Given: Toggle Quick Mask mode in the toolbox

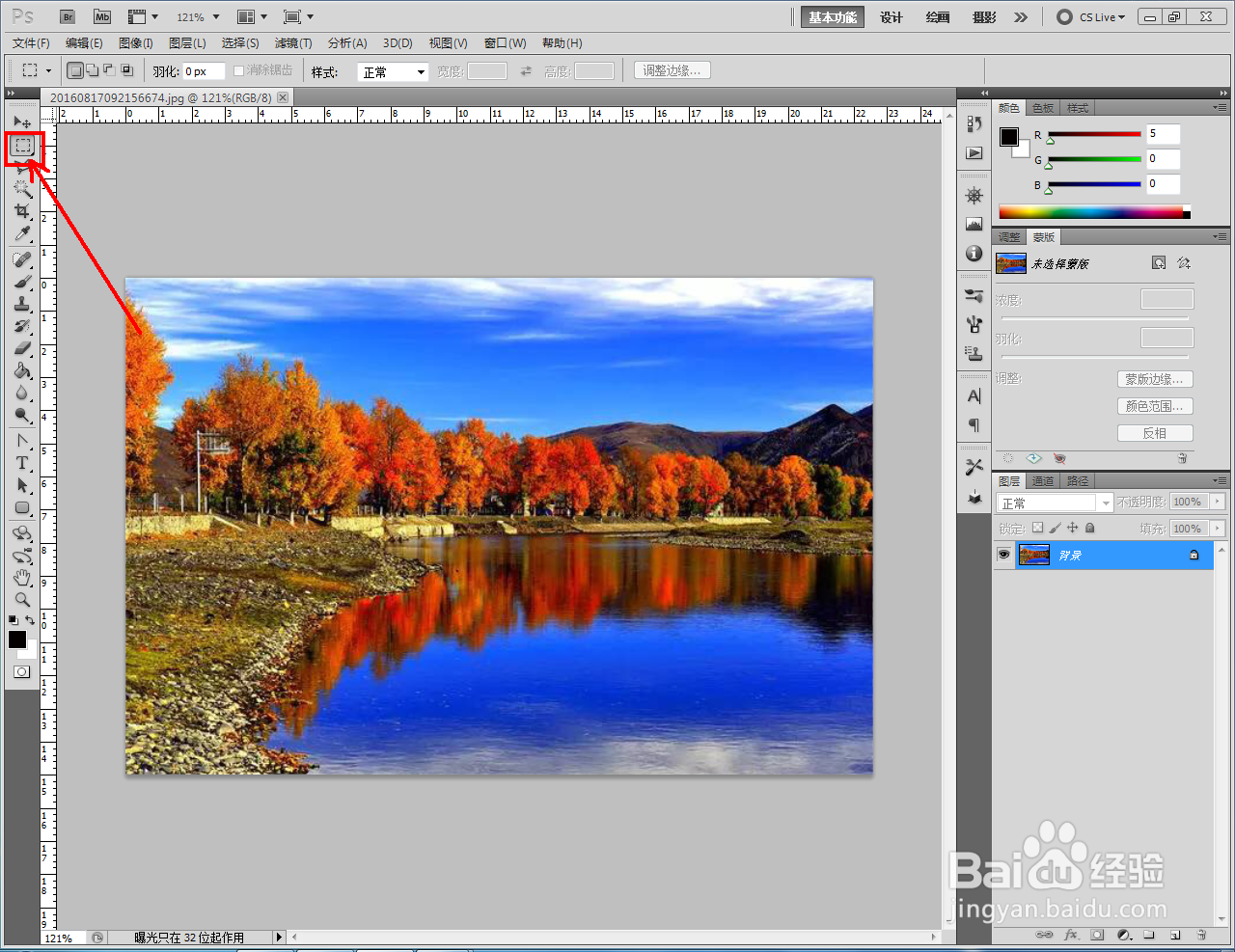Looking at the screenshot, I should point(22,671).
